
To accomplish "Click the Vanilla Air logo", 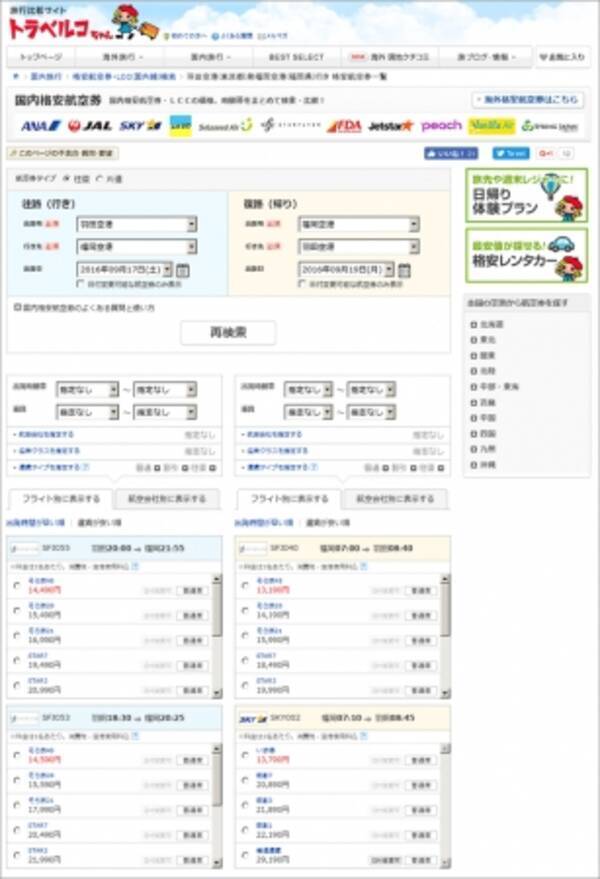I will 491,126.
